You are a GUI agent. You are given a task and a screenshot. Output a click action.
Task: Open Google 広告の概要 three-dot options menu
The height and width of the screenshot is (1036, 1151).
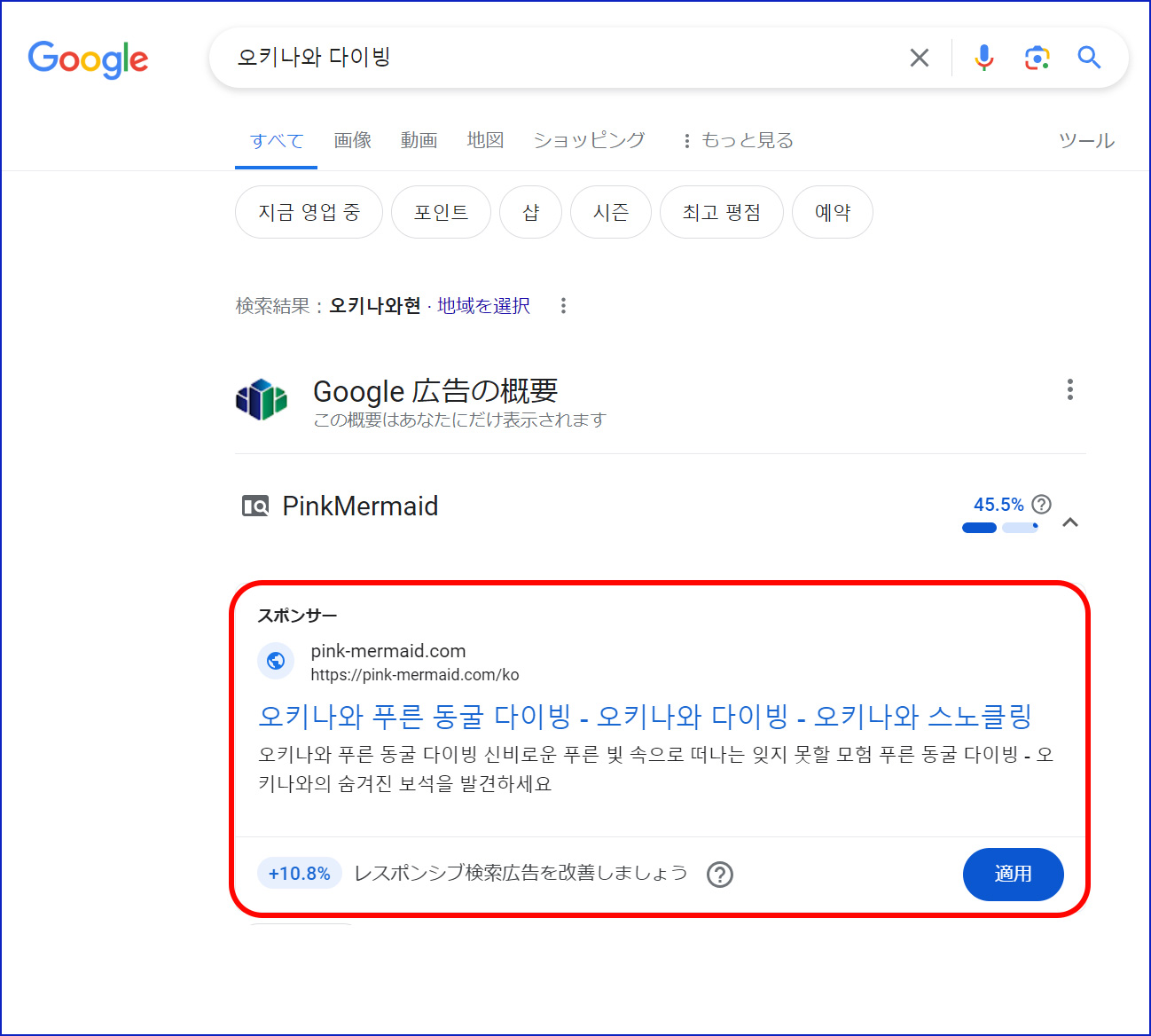pos(1070,390)
